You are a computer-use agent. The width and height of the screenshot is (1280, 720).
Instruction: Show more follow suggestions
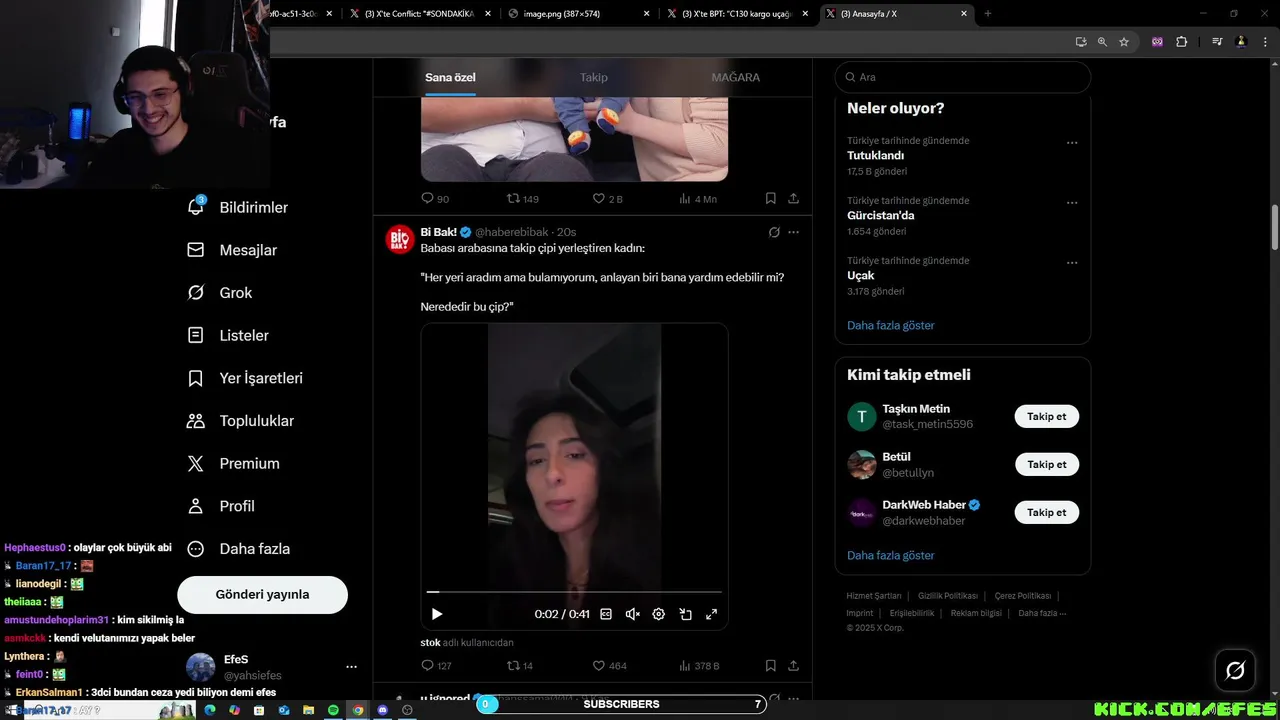pyautogui.click(x=891, y=555)
